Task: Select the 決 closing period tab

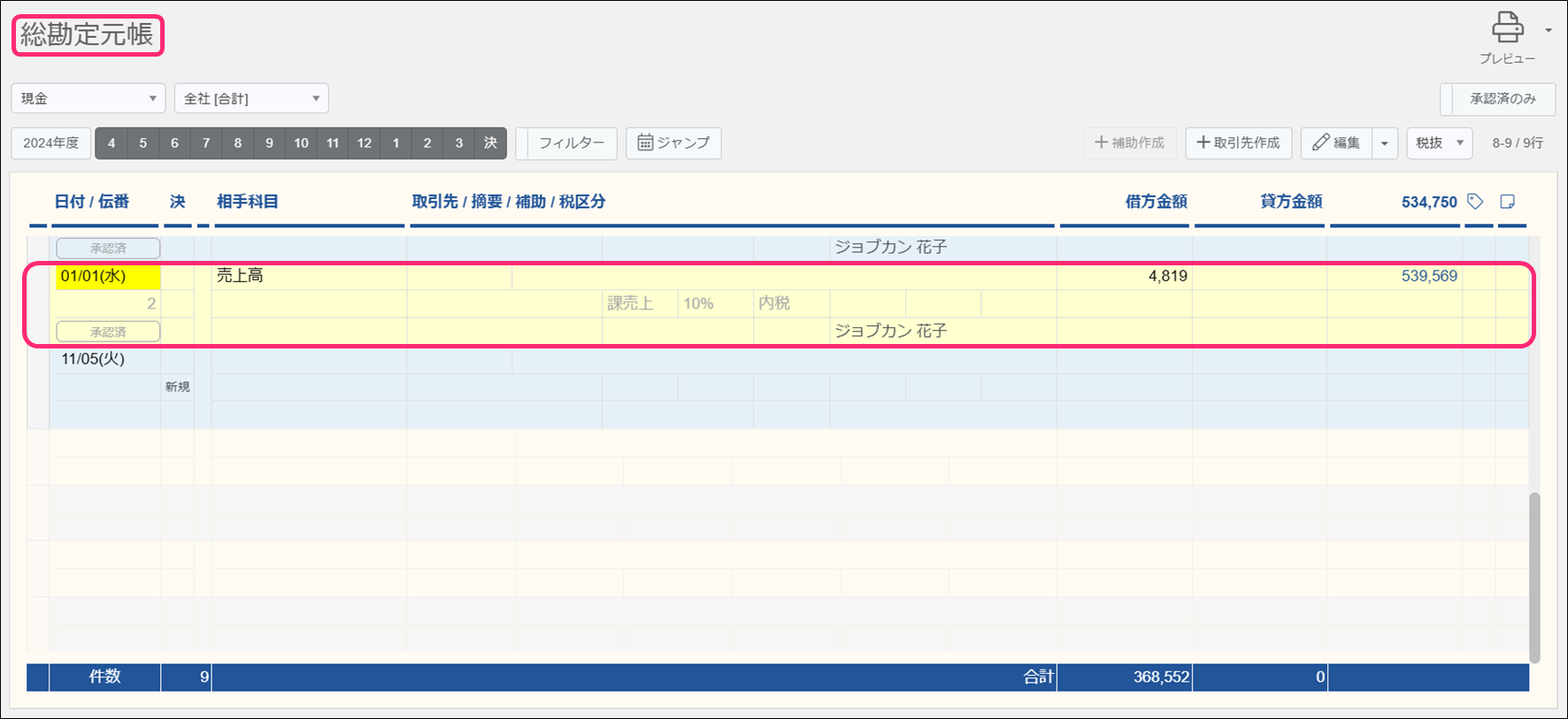Action: click(490, 143)
